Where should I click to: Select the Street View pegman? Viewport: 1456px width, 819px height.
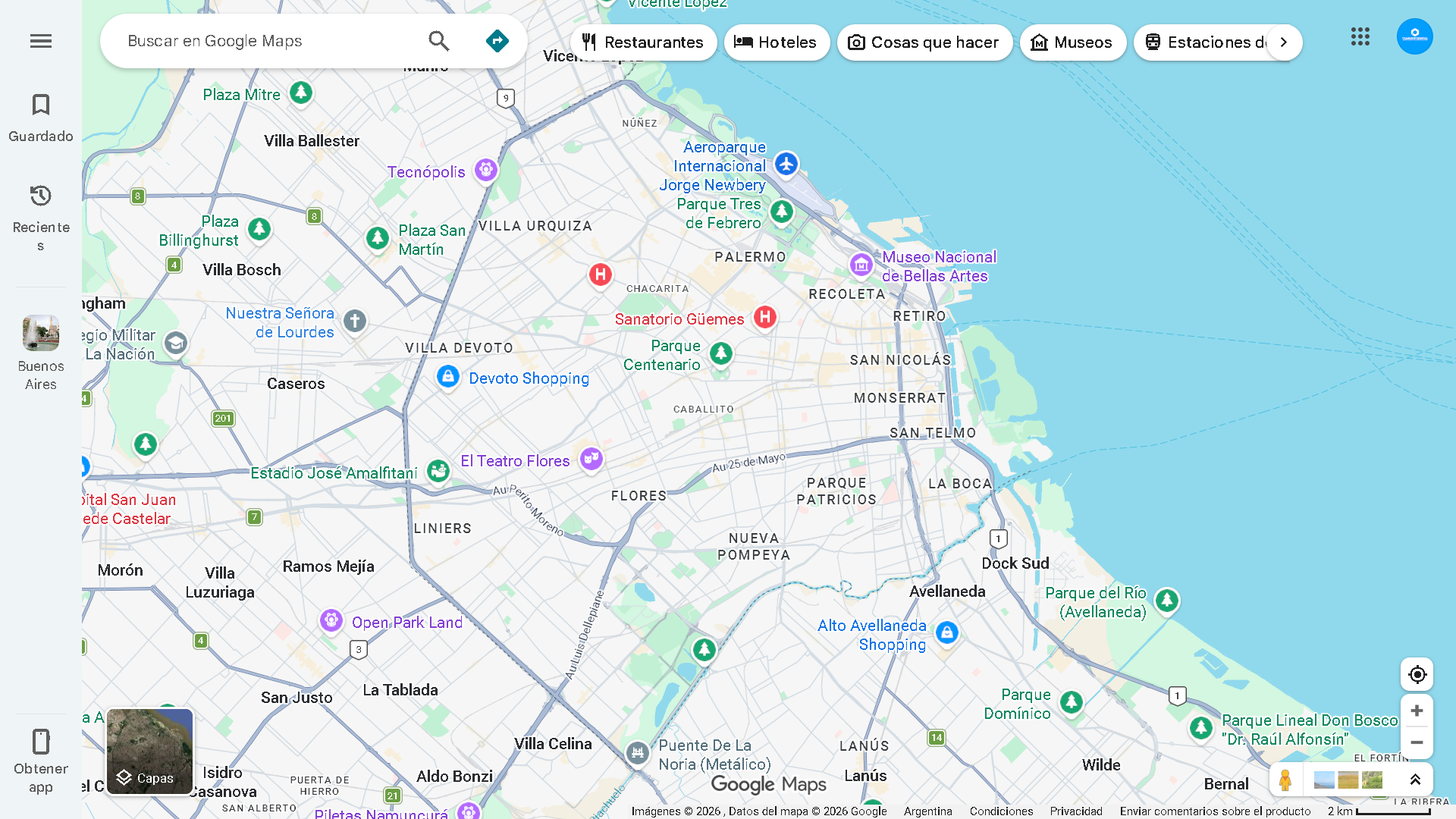point(1285,780)
